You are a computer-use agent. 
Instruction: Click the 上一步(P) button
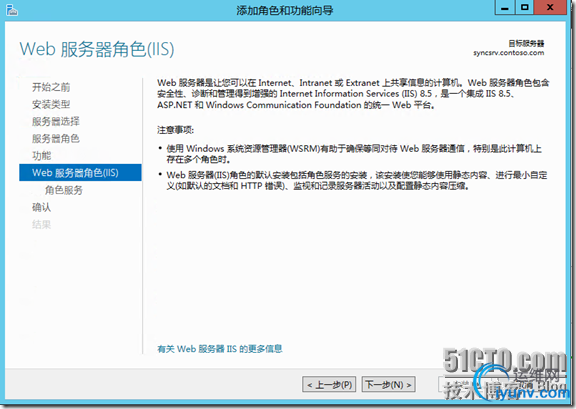tap(329, 384)
